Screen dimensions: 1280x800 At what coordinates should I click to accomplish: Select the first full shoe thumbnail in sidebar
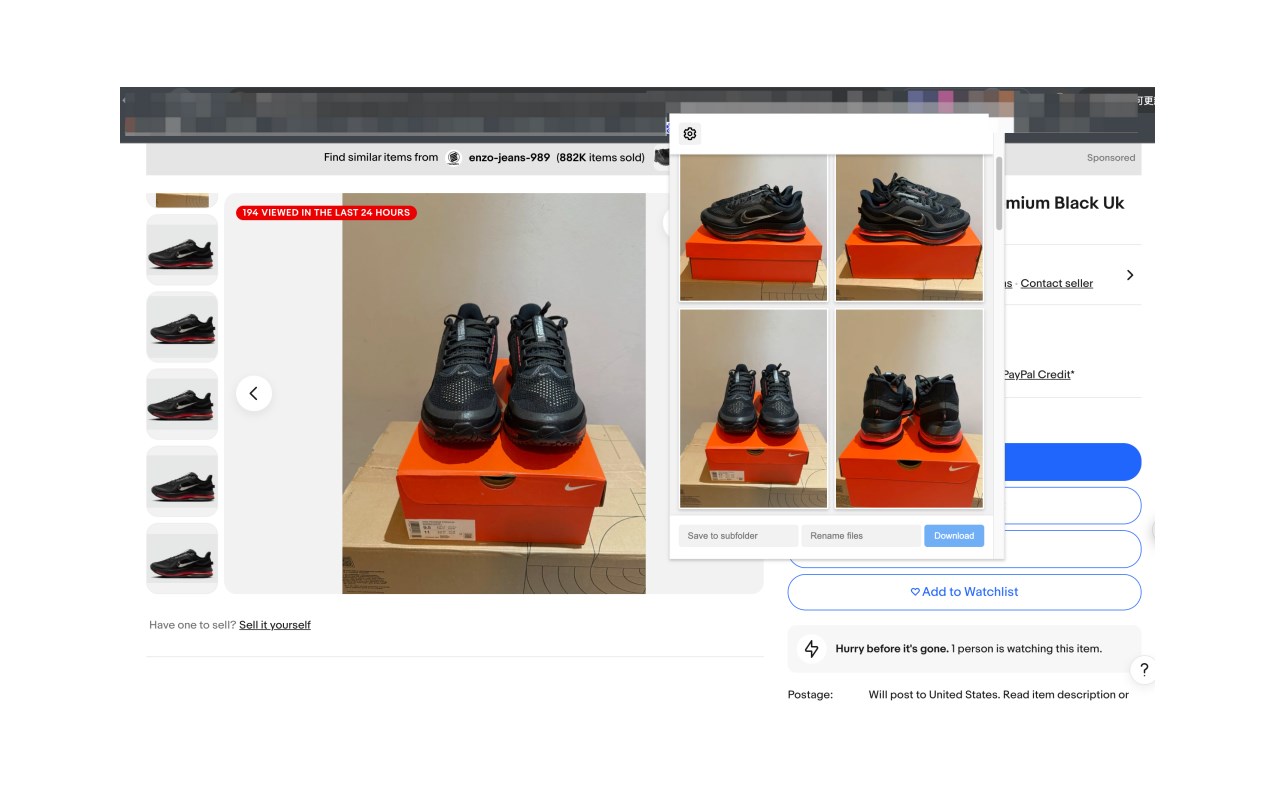(x=182, y=250)
